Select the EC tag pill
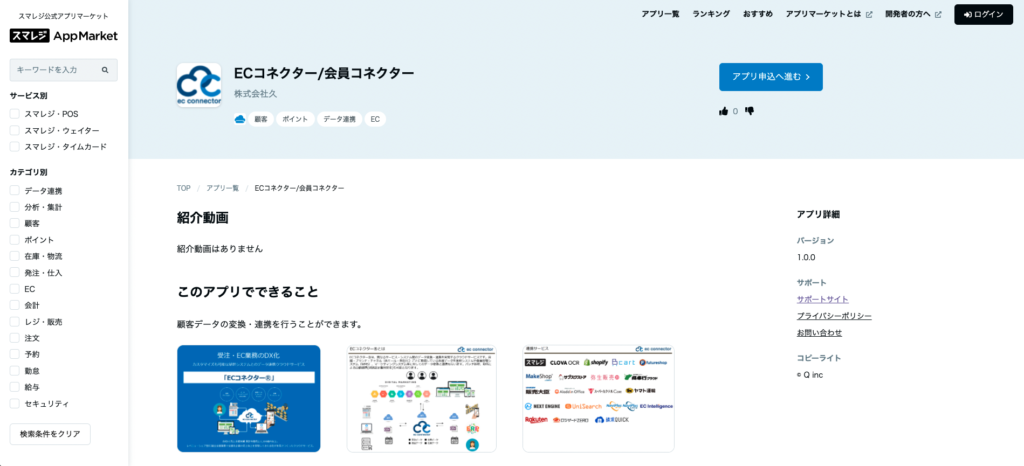This screenshot has width=1024, height=466. [x=375, y=119]
